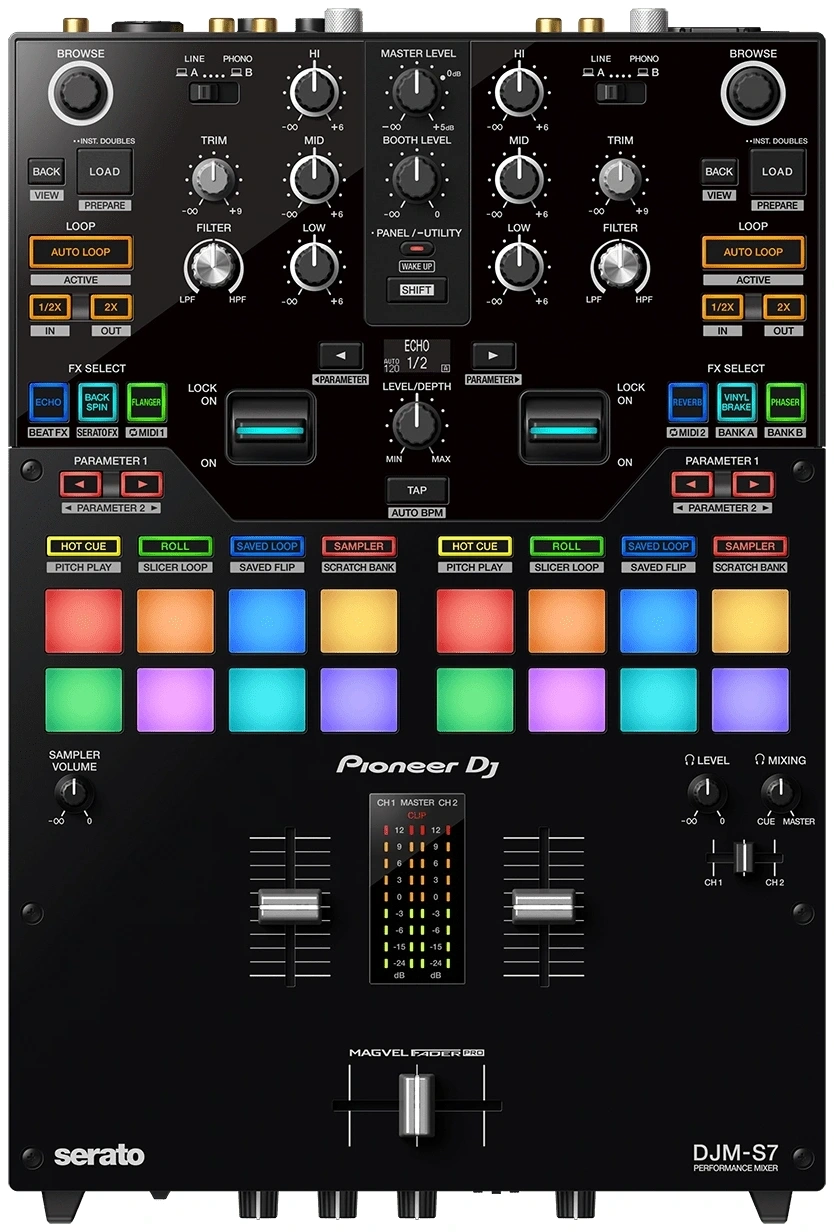Adjust the headphones LEVEL knob
Image resolution: width=834 pixels, height=1232 pixels.
[706, 793]
